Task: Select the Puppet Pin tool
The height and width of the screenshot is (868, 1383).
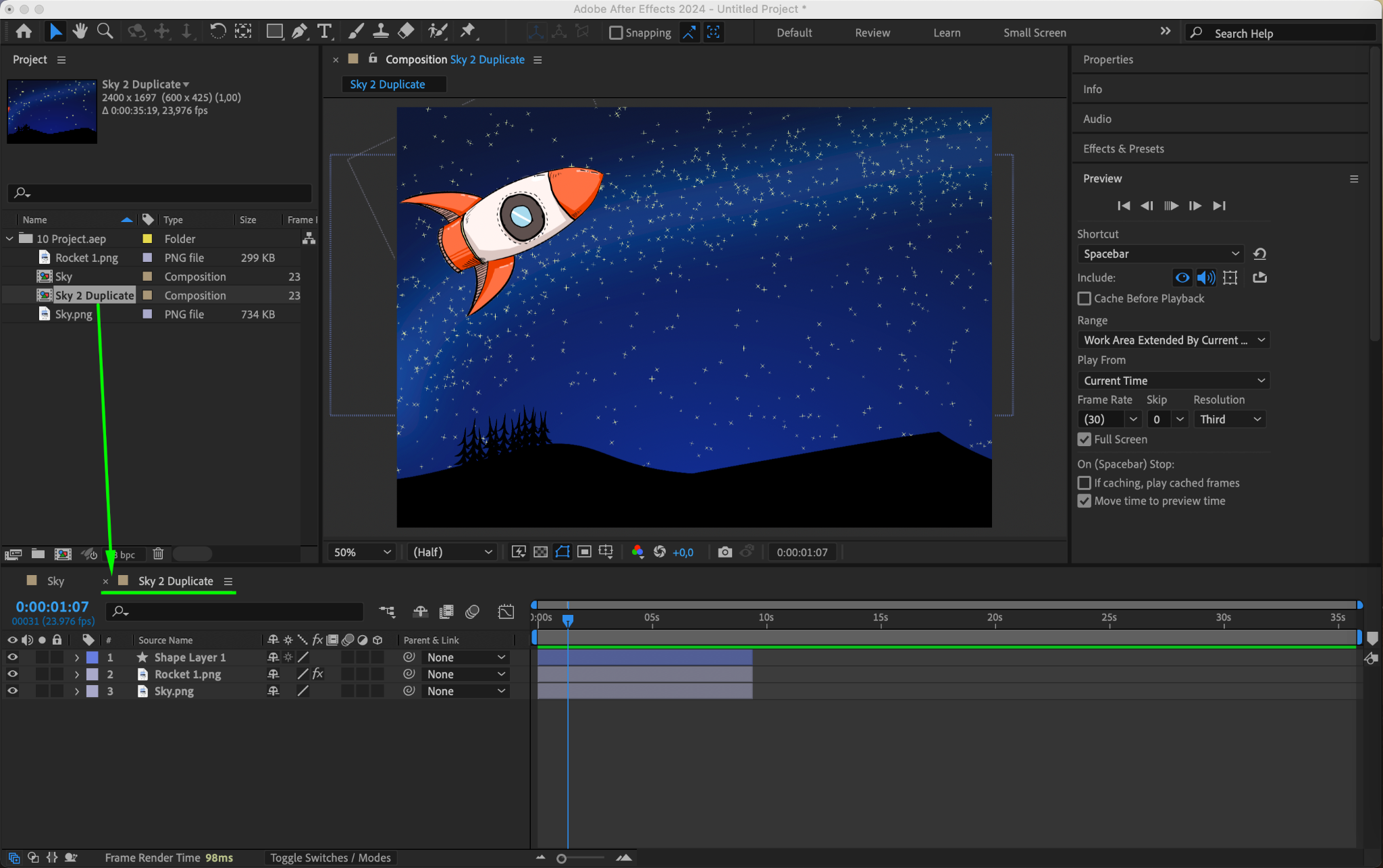Action: 467,31
